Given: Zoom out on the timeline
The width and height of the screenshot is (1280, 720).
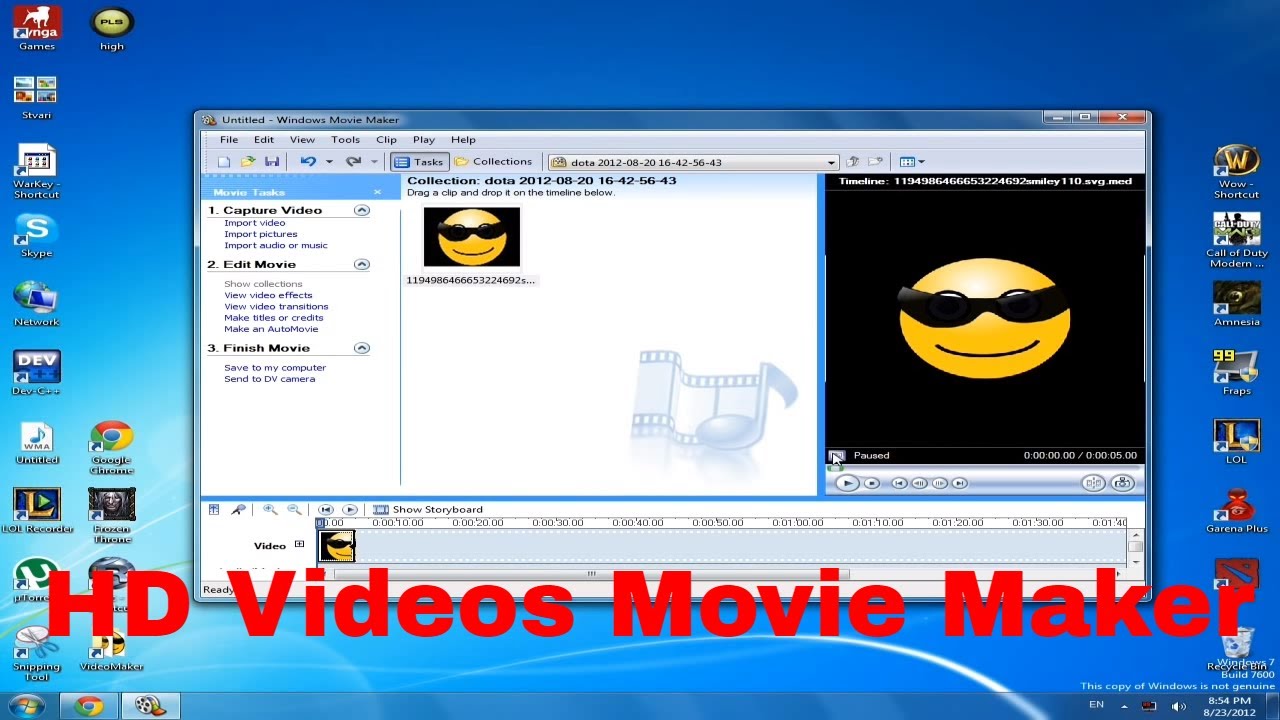Looking at the screenshot, I should (294, 510).
